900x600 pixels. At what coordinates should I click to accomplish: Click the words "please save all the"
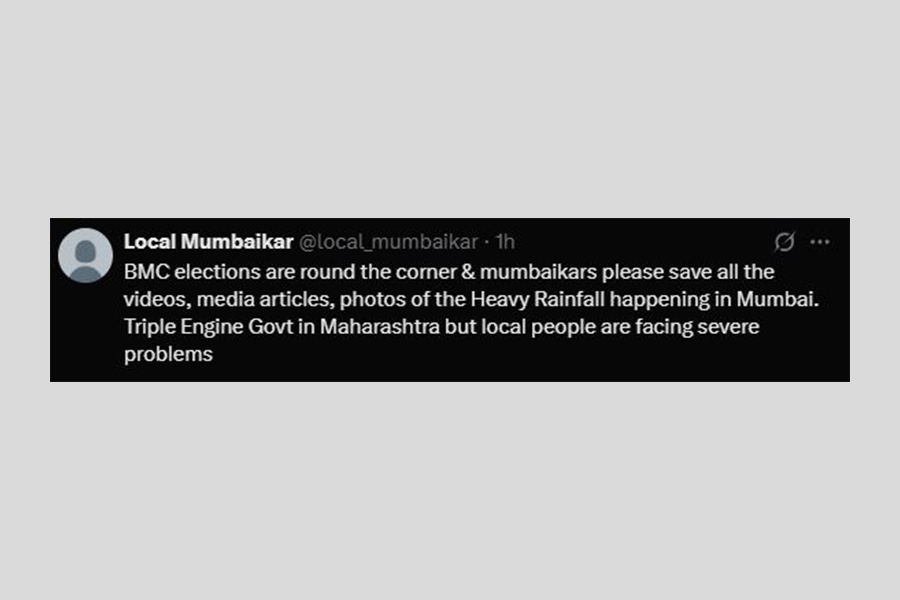pos(687,271)
